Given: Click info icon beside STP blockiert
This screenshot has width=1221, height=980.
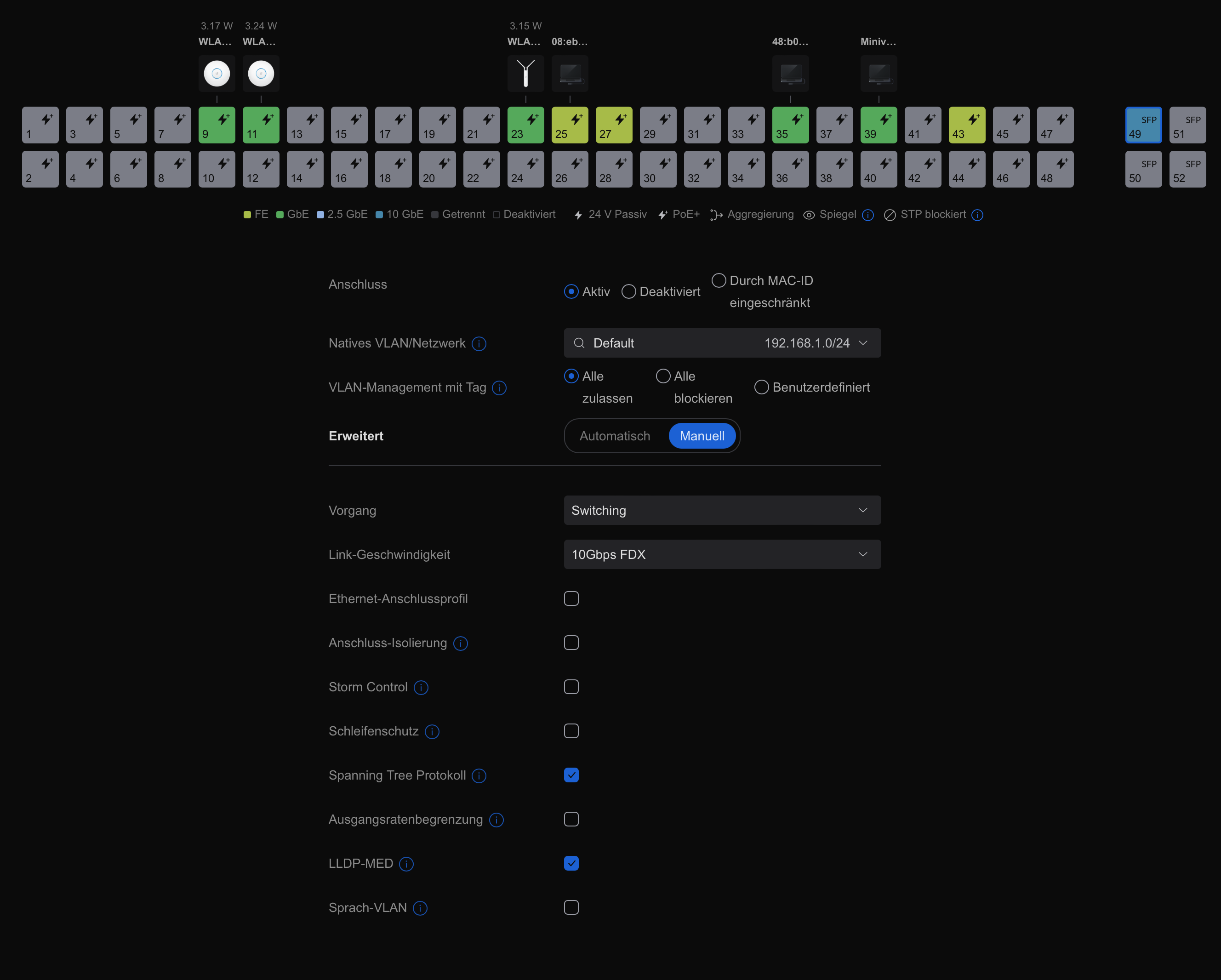Looking at the screenshot, I should pyautogui.click(x=977, y=215).
